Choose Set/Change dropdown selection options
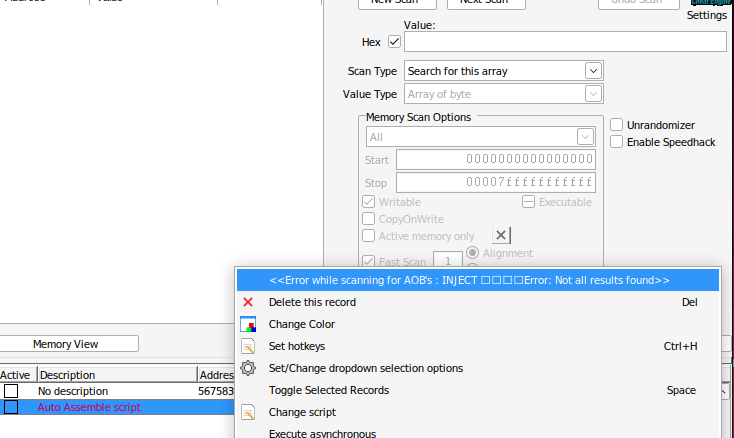Viewport: 734px width, 438px height. click(478, 368)
